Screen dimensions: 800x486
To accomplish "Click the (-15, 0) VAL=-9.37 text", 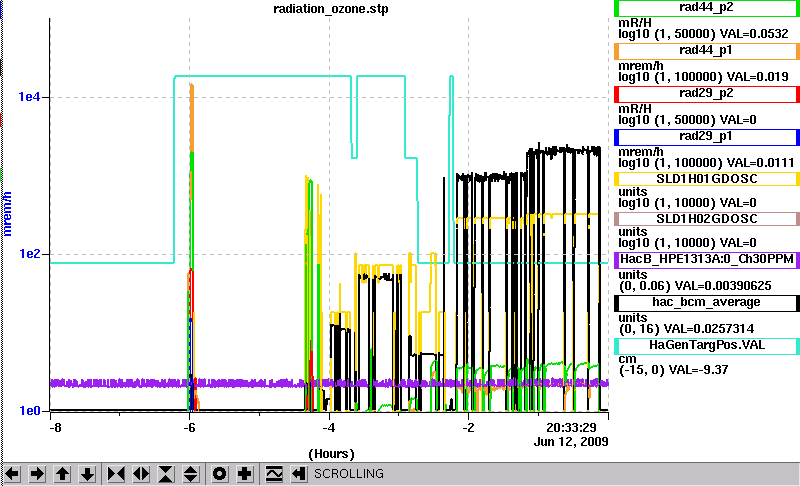I will (x=673, y=370).
